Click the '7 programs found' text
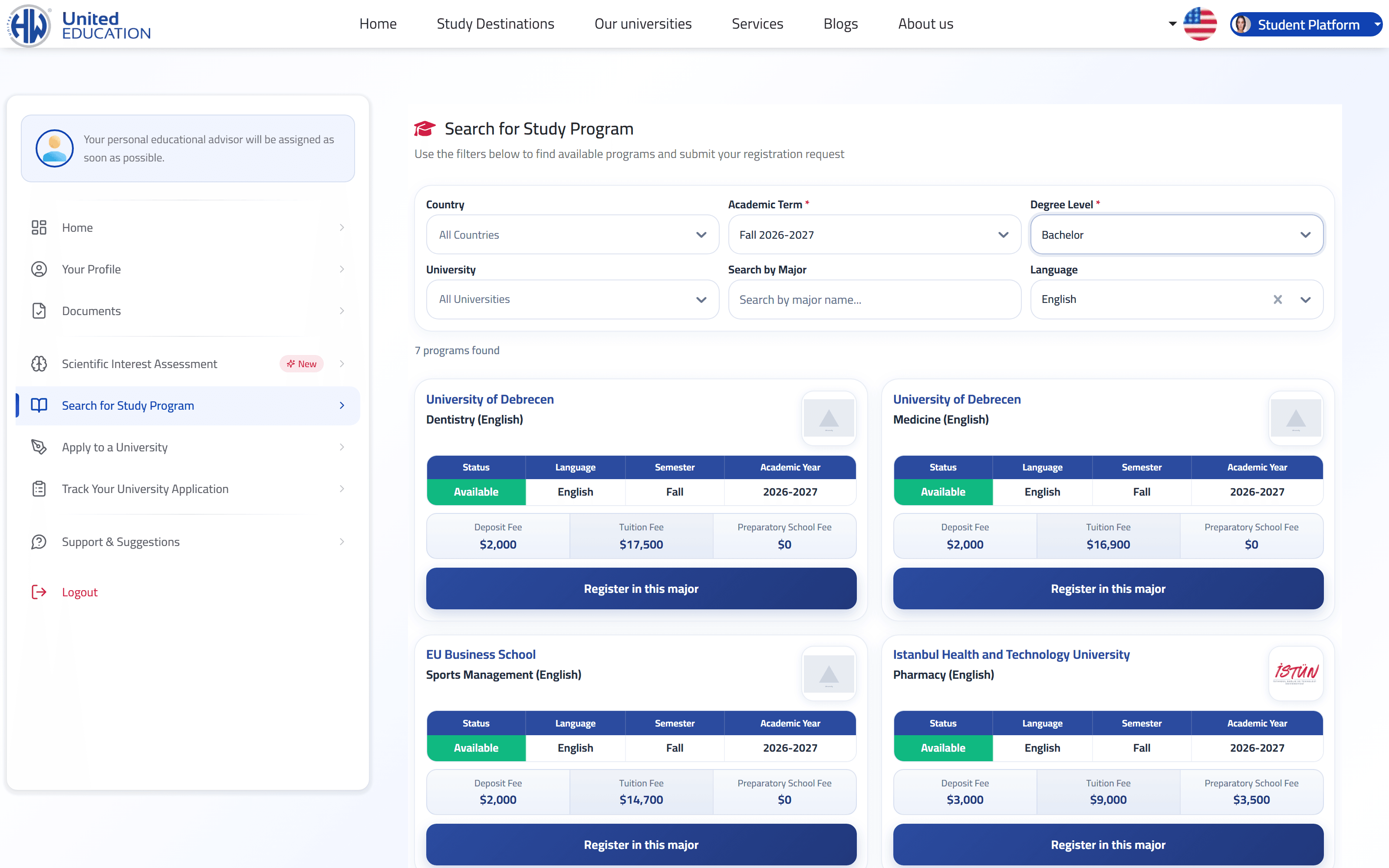This screenshot has width=1389, height=868. click(457, 350)
